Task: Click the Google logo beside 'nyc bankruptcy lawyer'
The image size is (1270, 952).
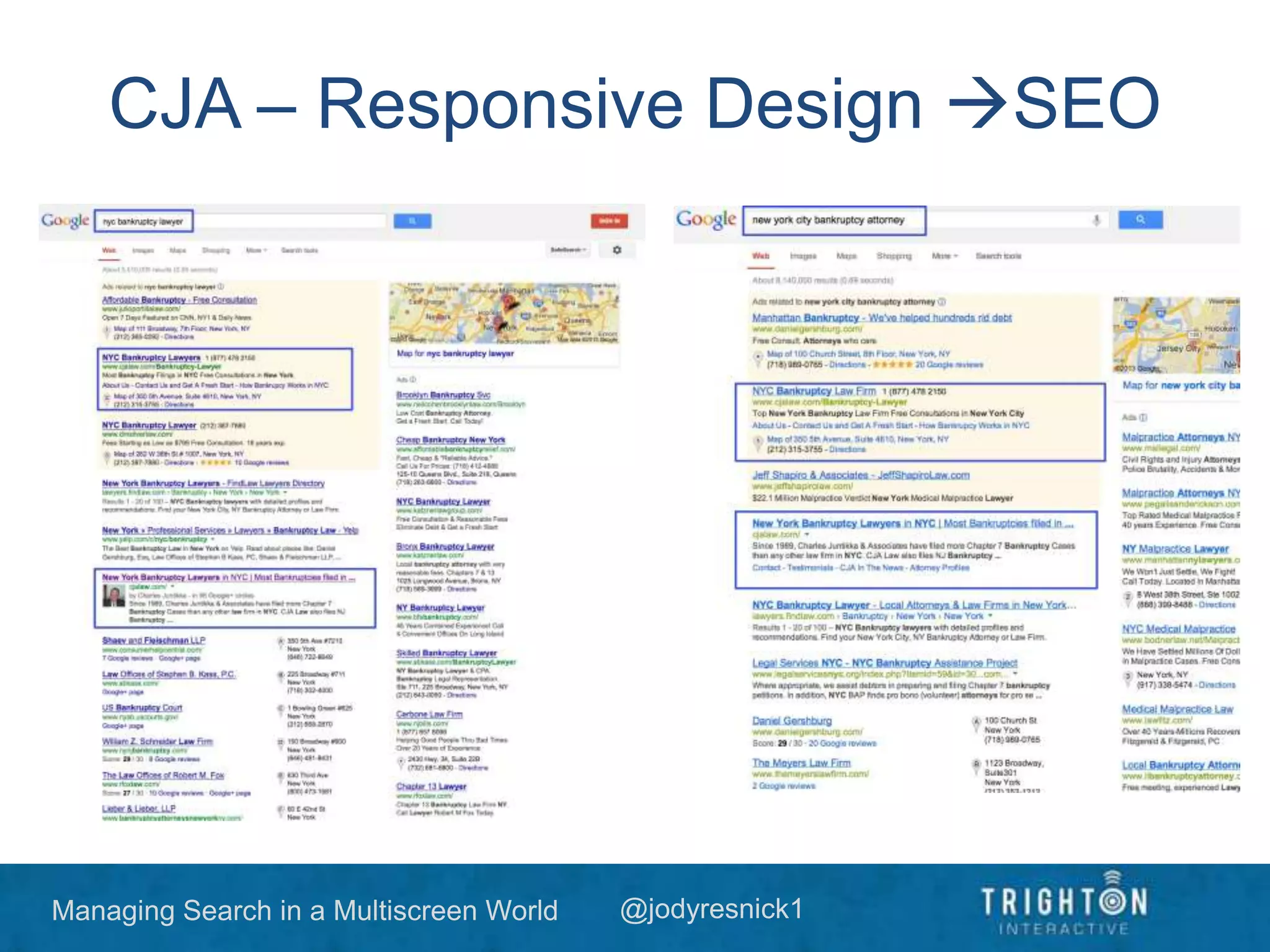Action: point(66,221)
